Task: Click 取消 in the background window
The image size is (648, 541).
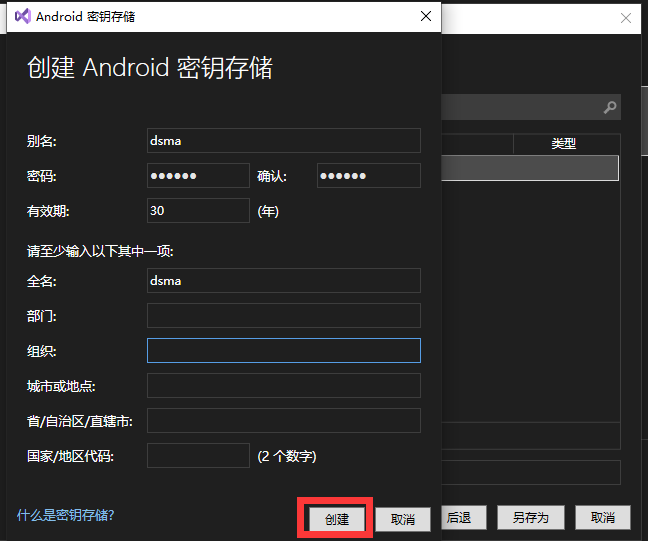Action: pyautogui.click(x=603, y=517)
